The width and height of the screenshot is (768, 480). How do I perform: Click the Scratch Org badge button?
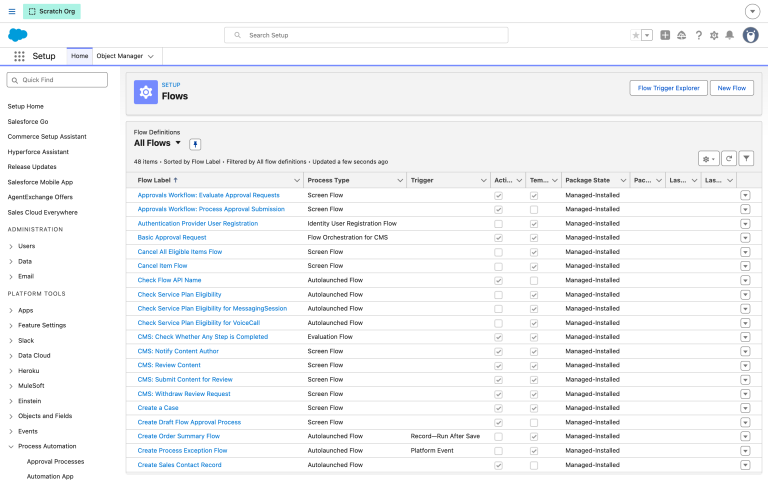click(52, 11)
